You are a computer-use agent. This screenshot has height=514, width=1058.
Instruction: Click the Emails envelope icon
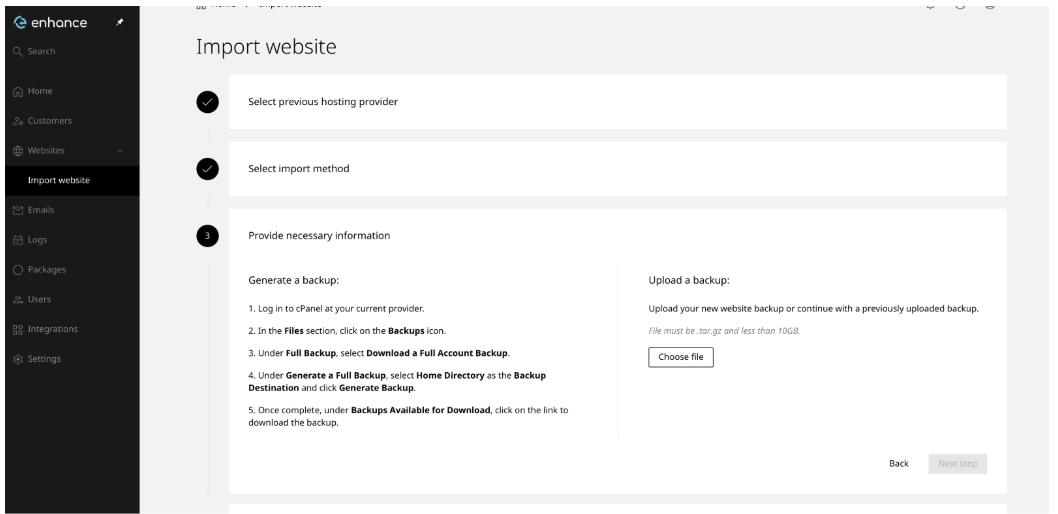18,210
